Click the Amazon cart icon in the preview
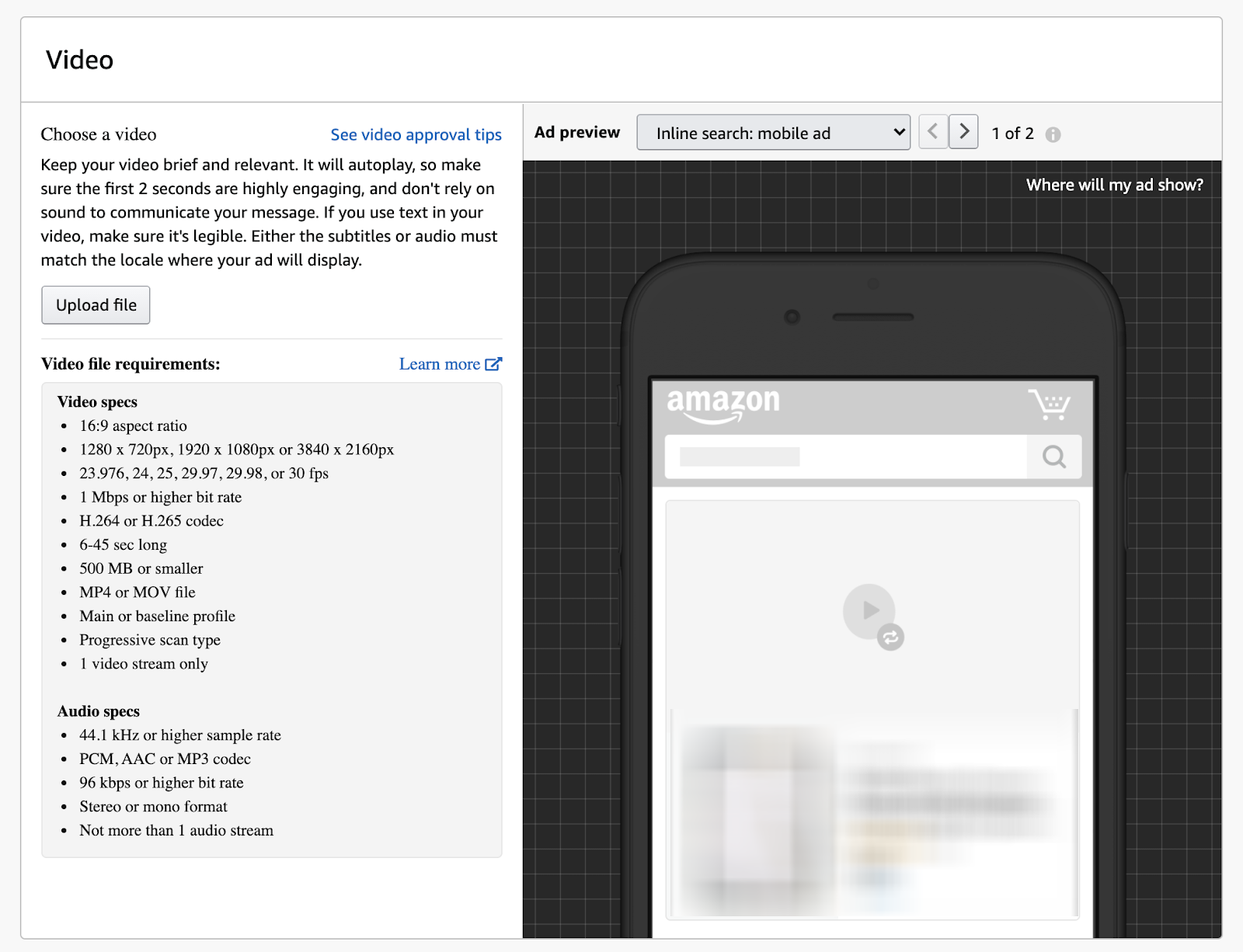 (1050, 404)
